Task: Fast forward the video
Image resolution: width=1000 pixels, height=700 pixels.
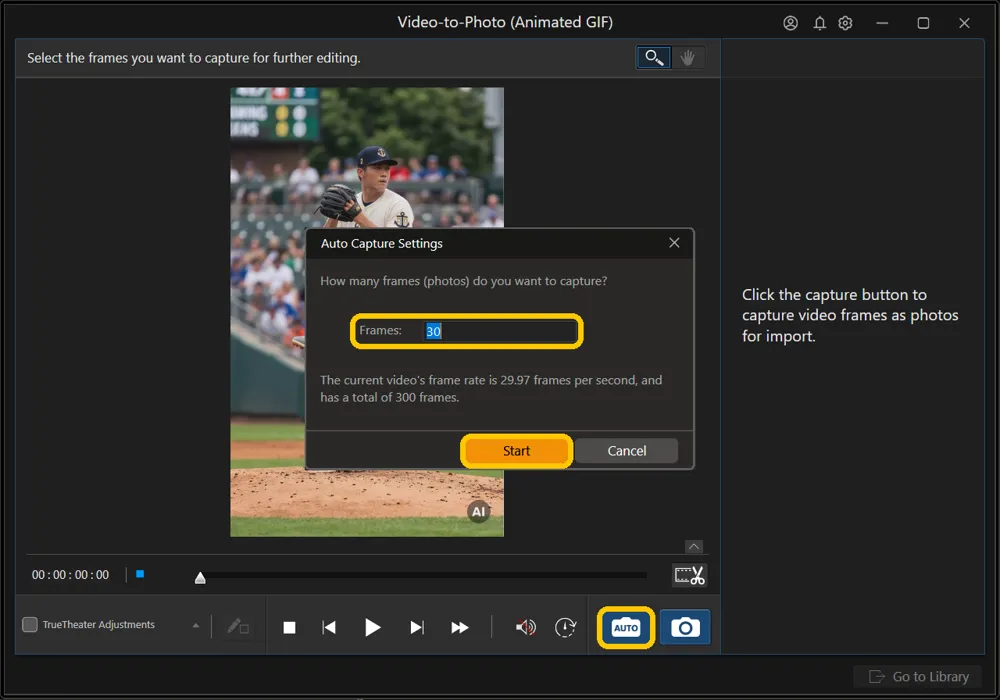Action: (x=460, y=628)
